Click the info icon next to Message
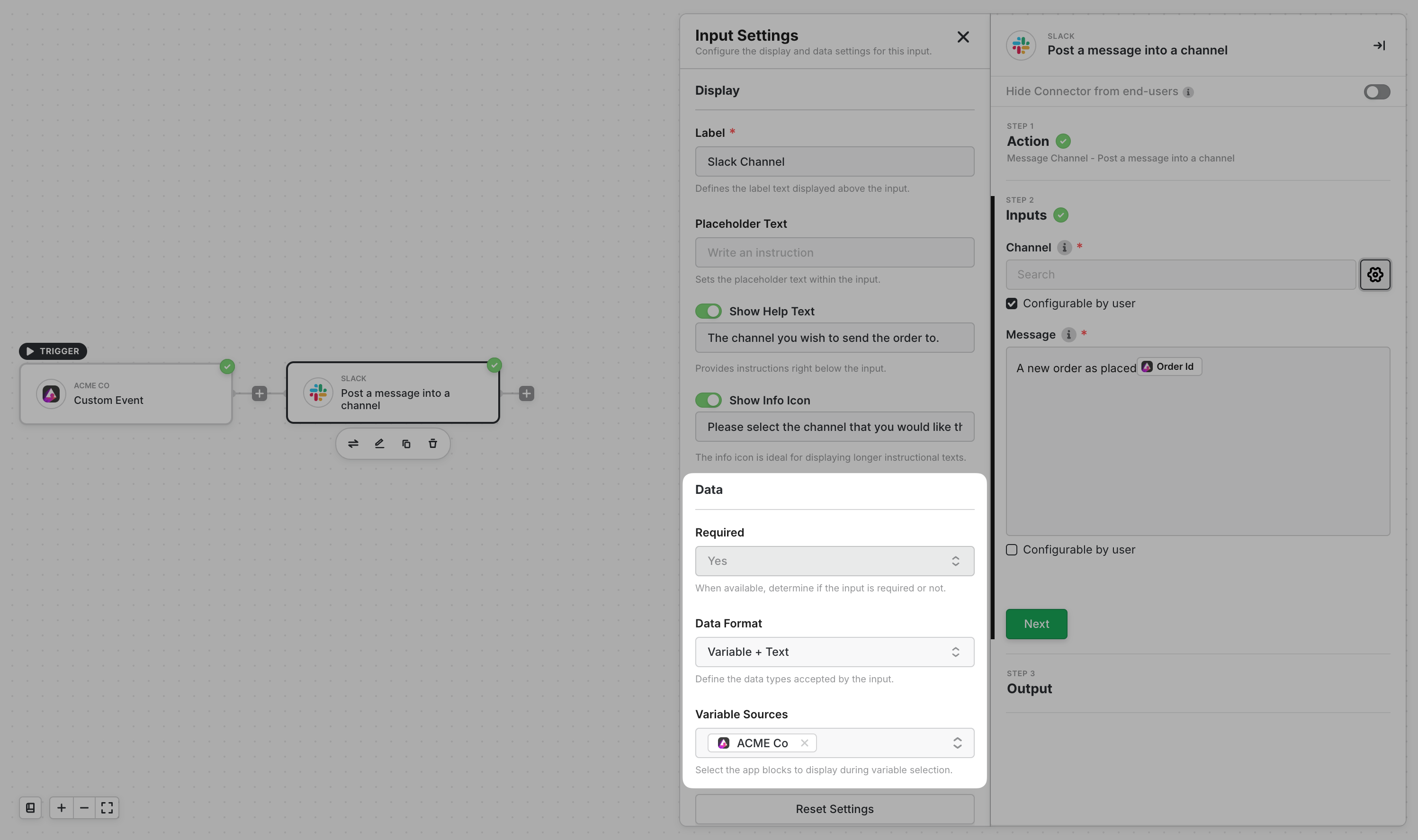 [1068, 334]
